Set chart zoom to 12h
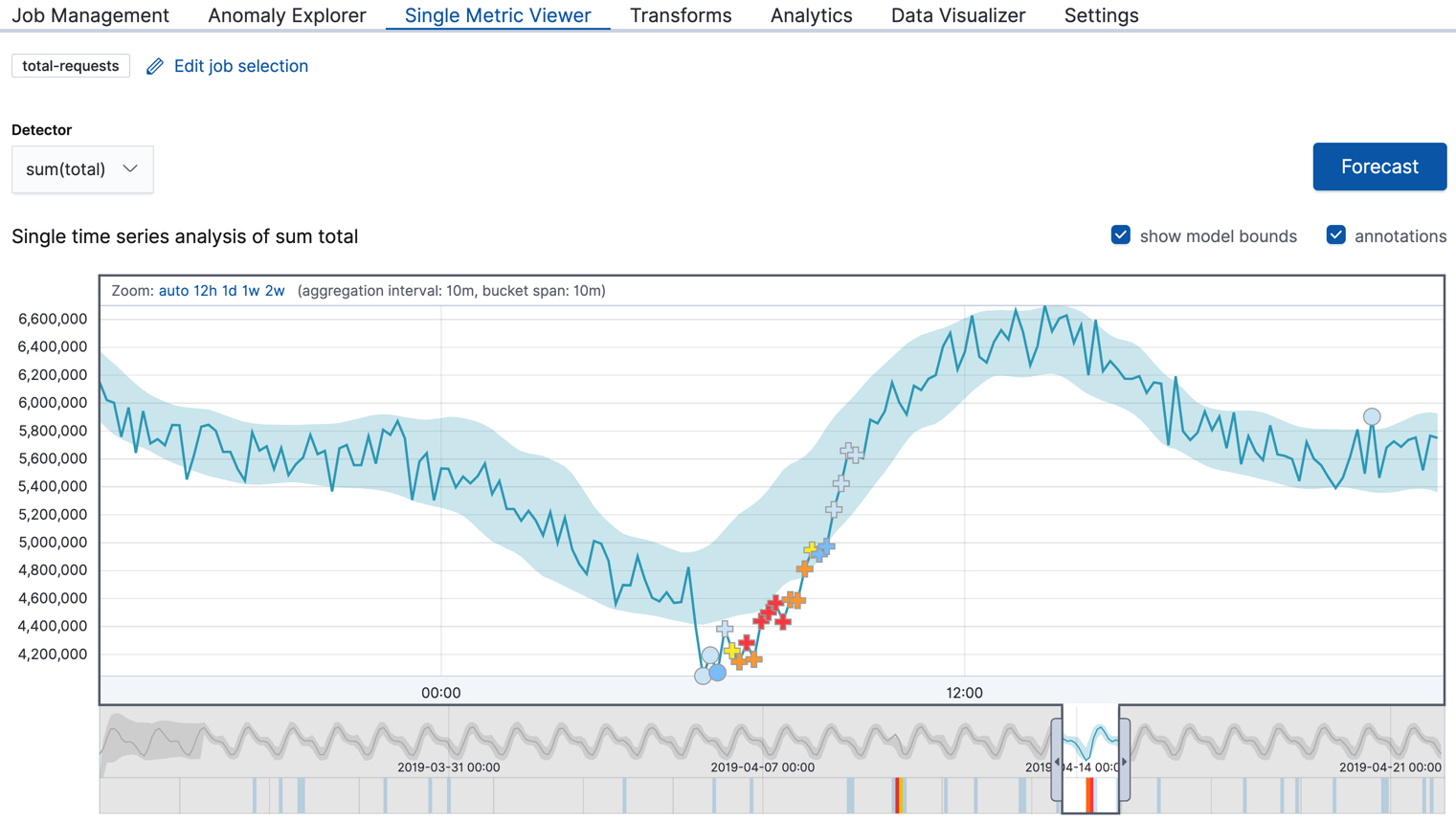1456x822 pixels. point(205,291)
